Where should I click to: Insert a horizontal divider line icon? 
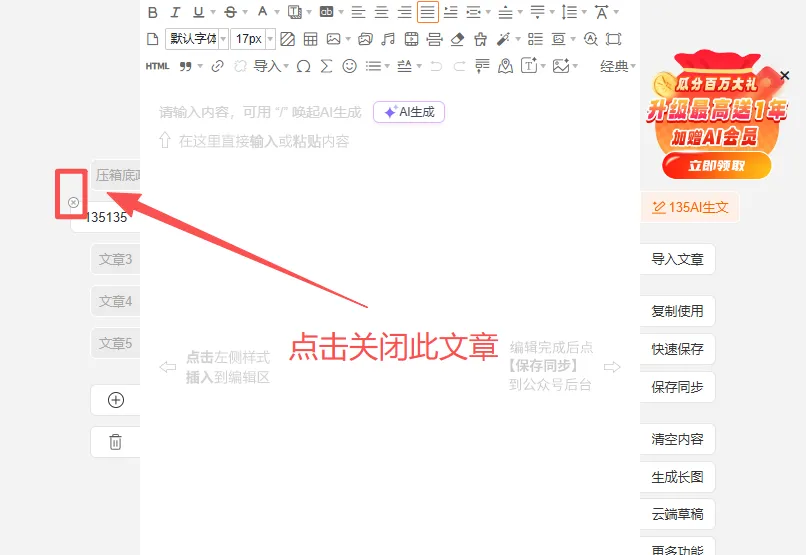coord(434,39)
